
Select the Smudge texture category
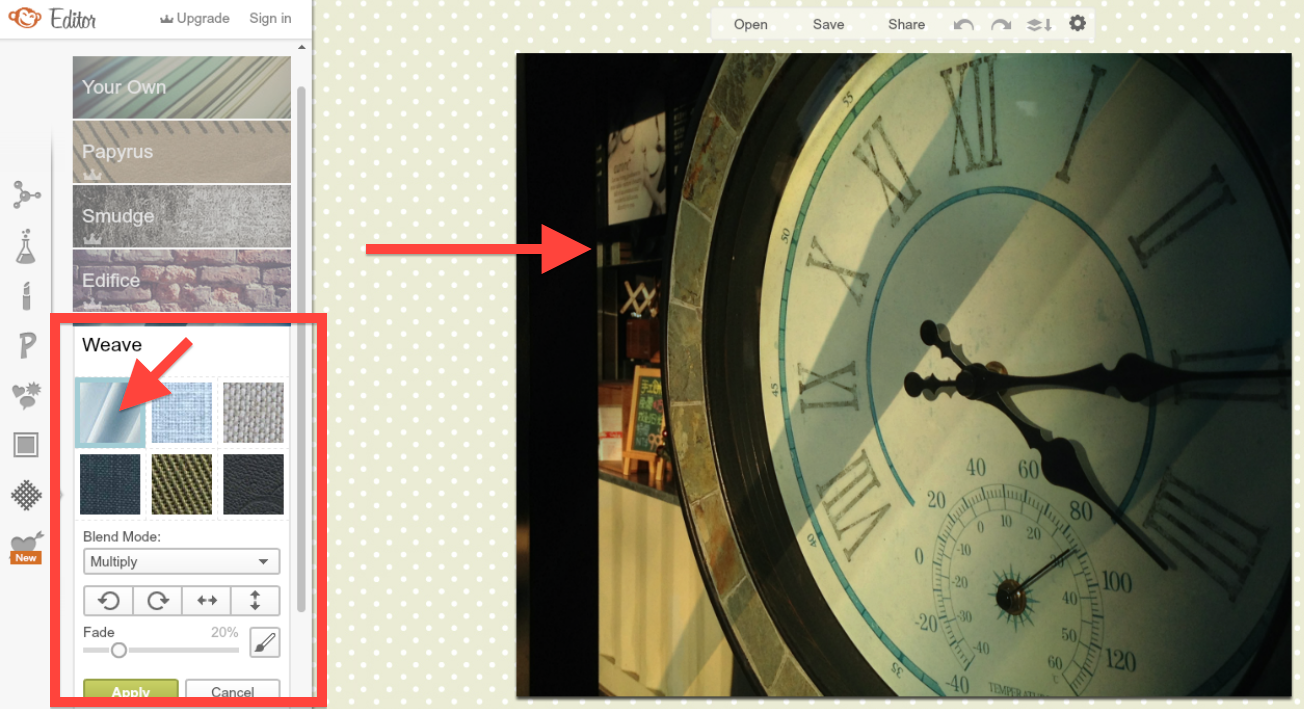[x=182, y=215]
